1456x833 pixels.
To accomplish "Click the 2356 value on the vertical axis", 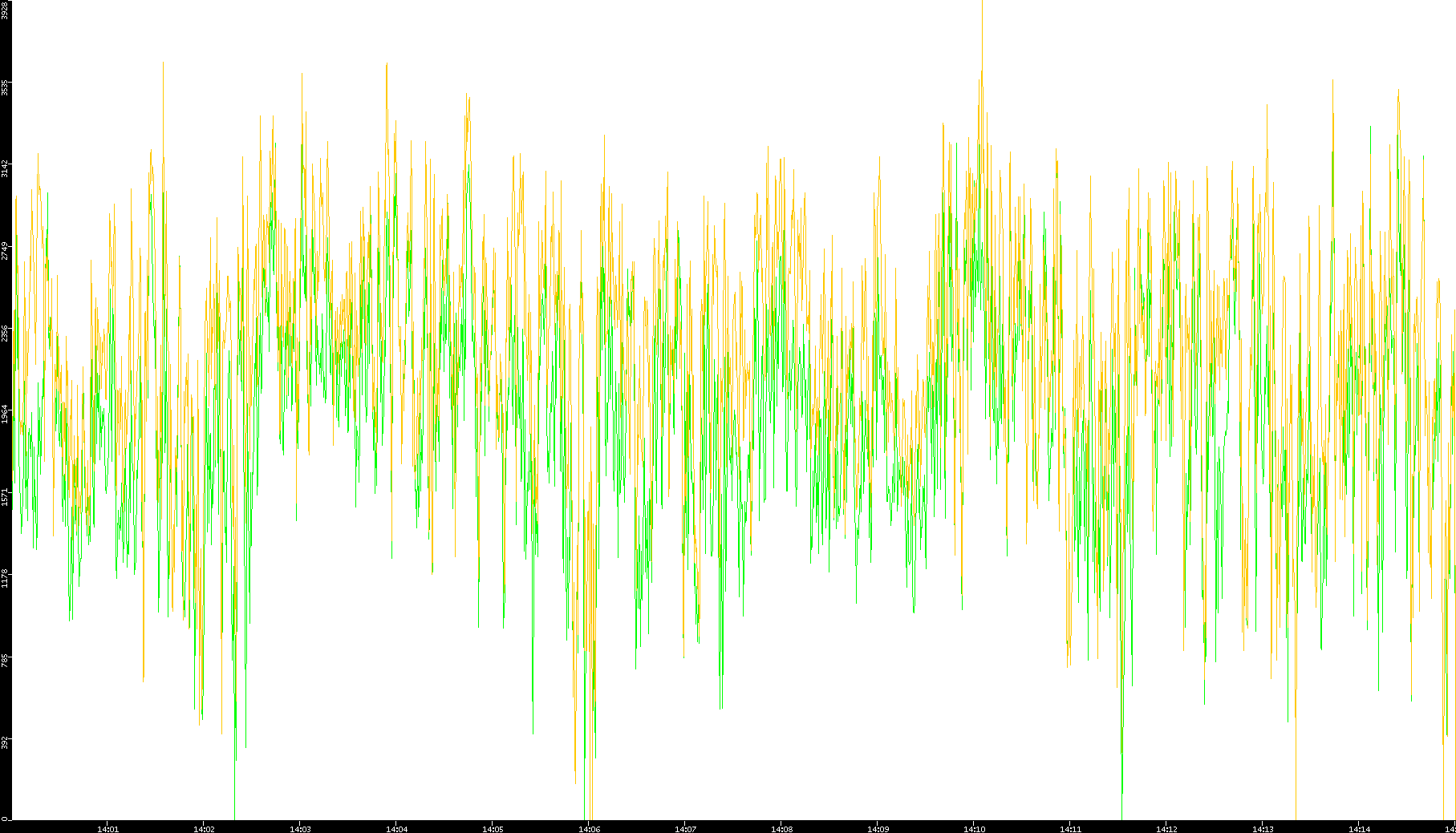I will [5, 333].
